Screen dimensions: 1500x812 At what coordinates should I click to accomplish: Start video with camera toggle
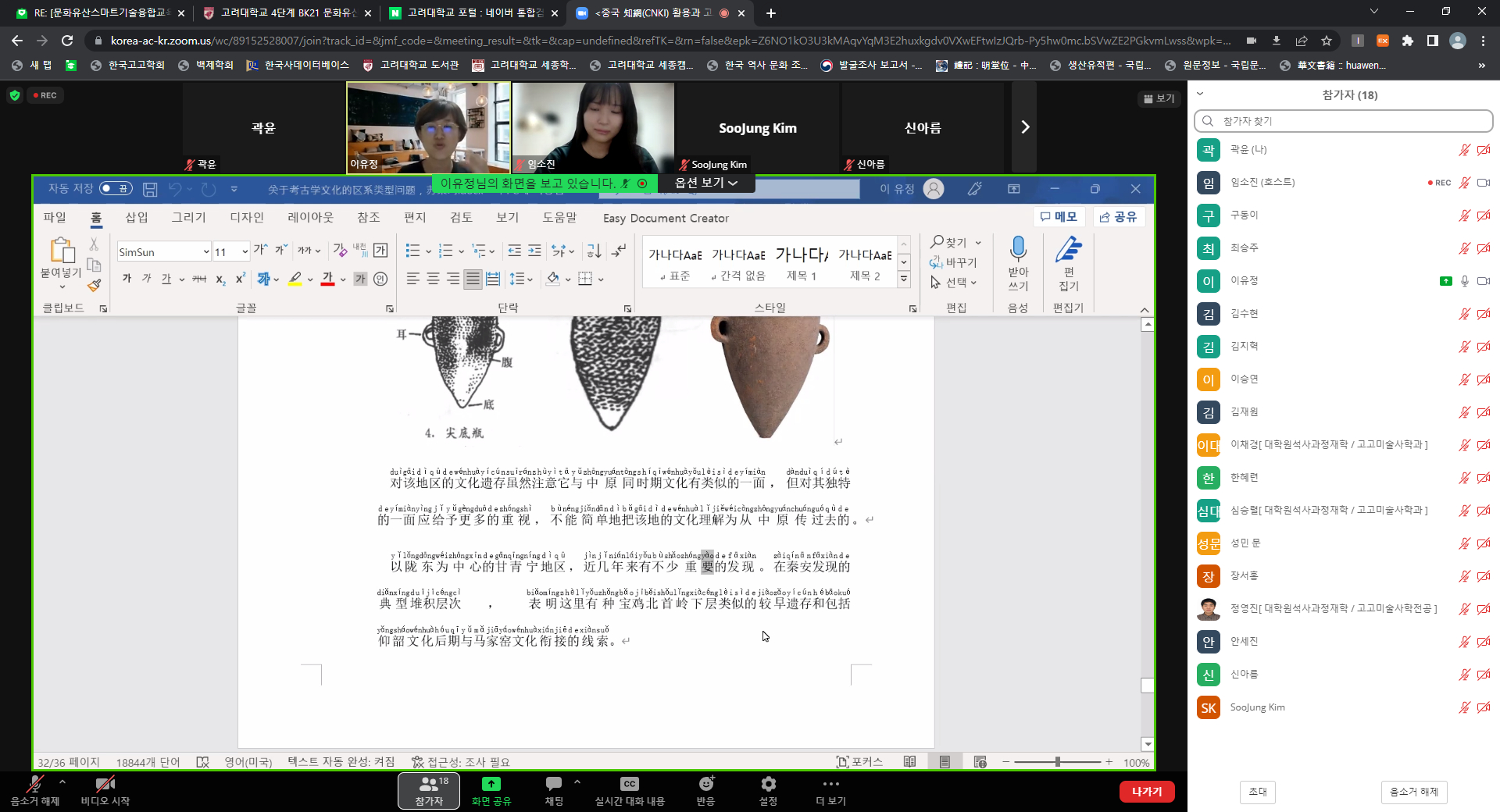click(x=105, y=784)
